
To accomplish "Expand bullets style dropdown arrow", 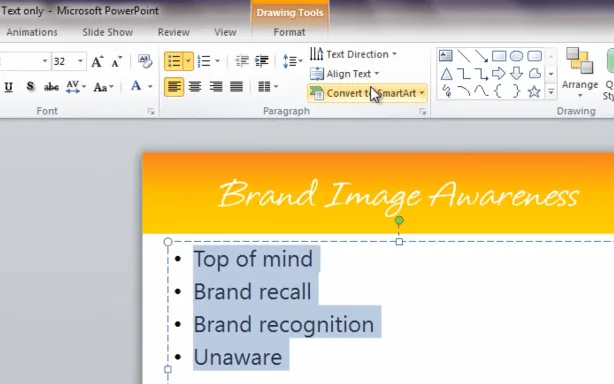I will click(x=188, y=61).
